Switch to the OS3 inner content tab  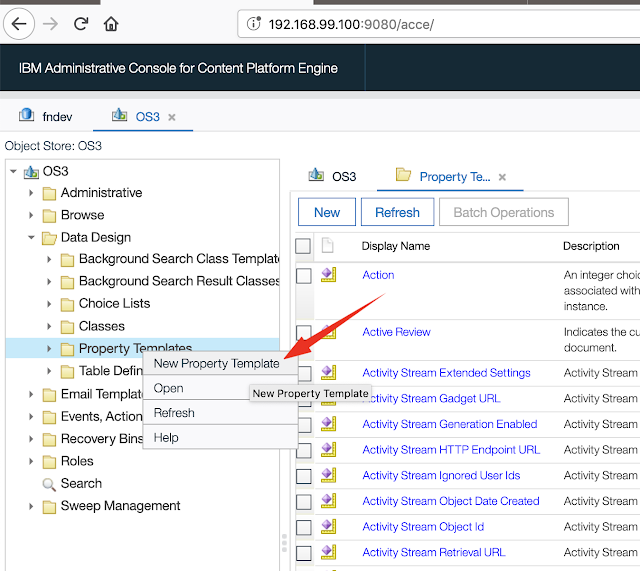332,176
